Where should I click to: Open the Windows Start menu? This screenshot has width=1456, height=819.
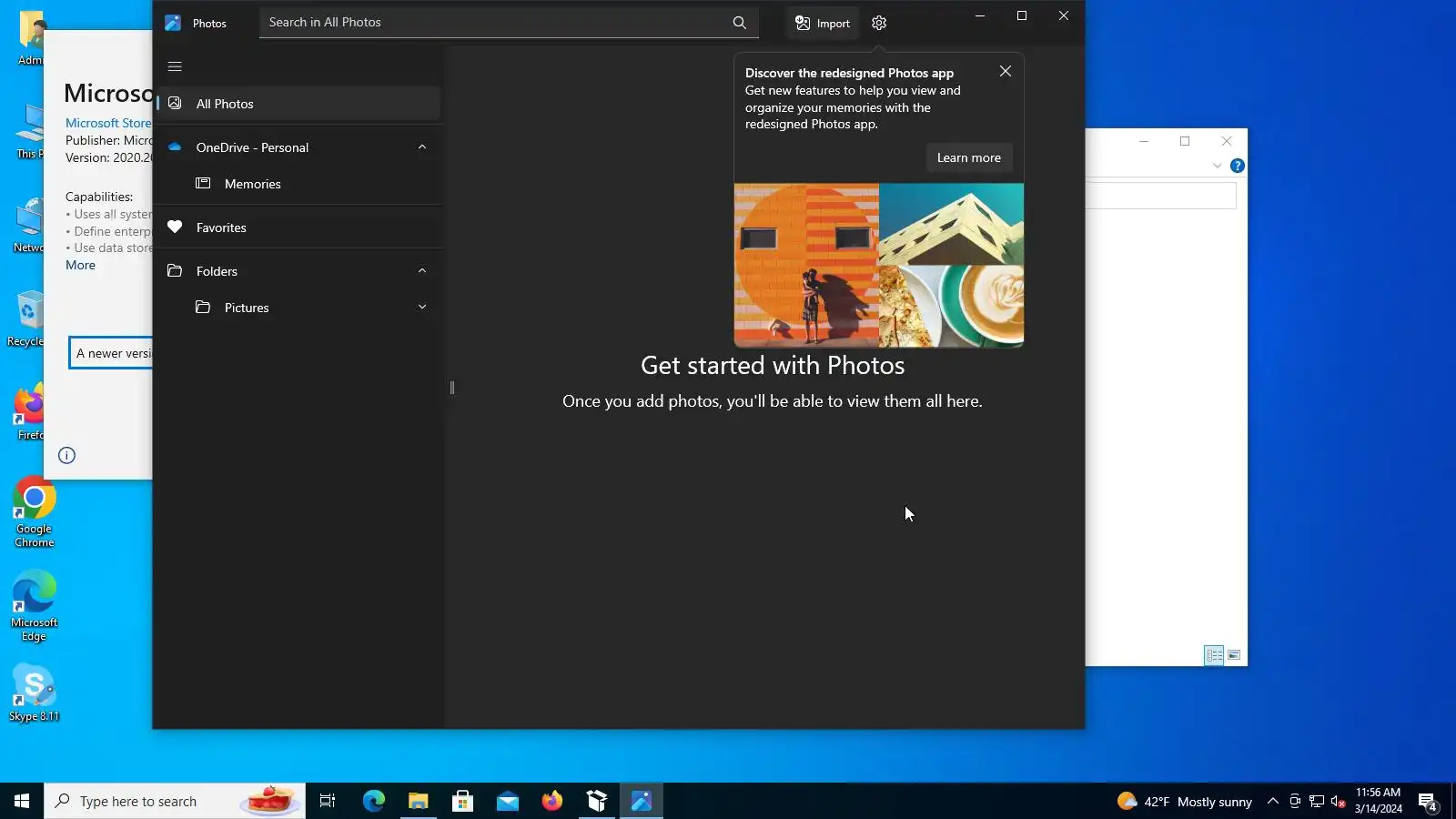point(22,801)
